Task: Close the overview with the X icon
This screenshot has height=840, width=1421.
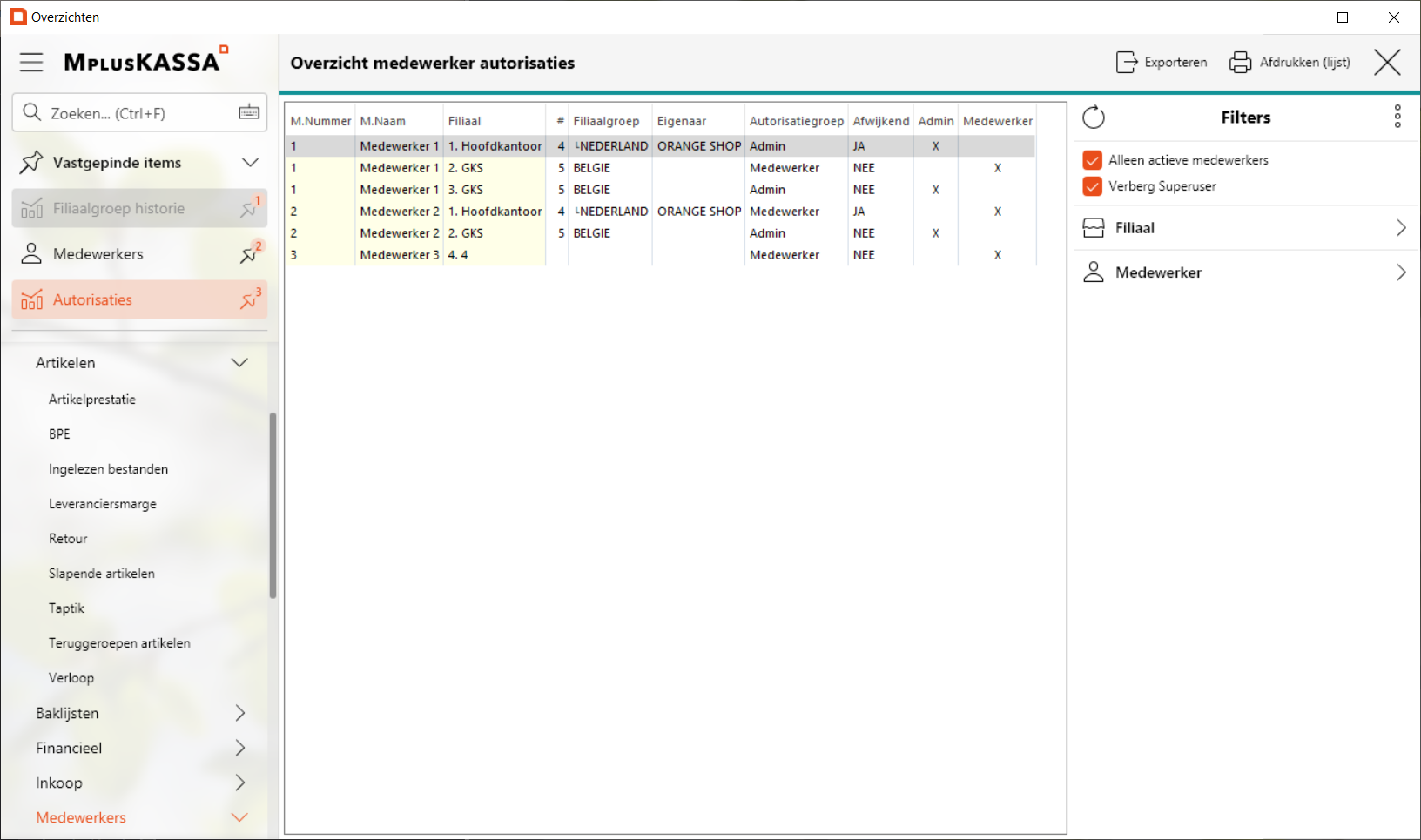Action: pyautogui.click(x=1387, y=63)
